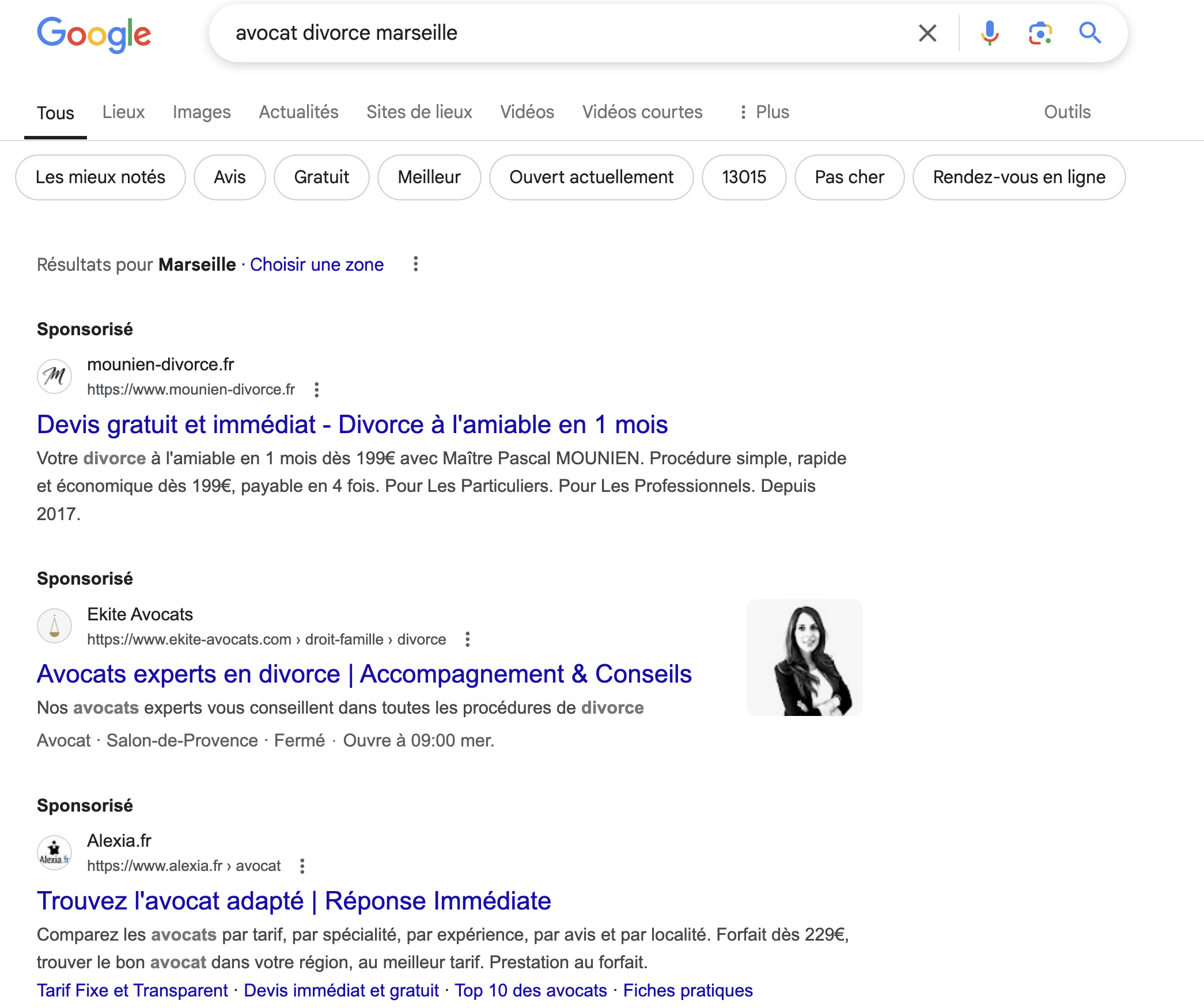Viewport: 1204px width, 1008px height.
Task: Open ad options for Alexia.fr
Action: click(x=302, y=866)
